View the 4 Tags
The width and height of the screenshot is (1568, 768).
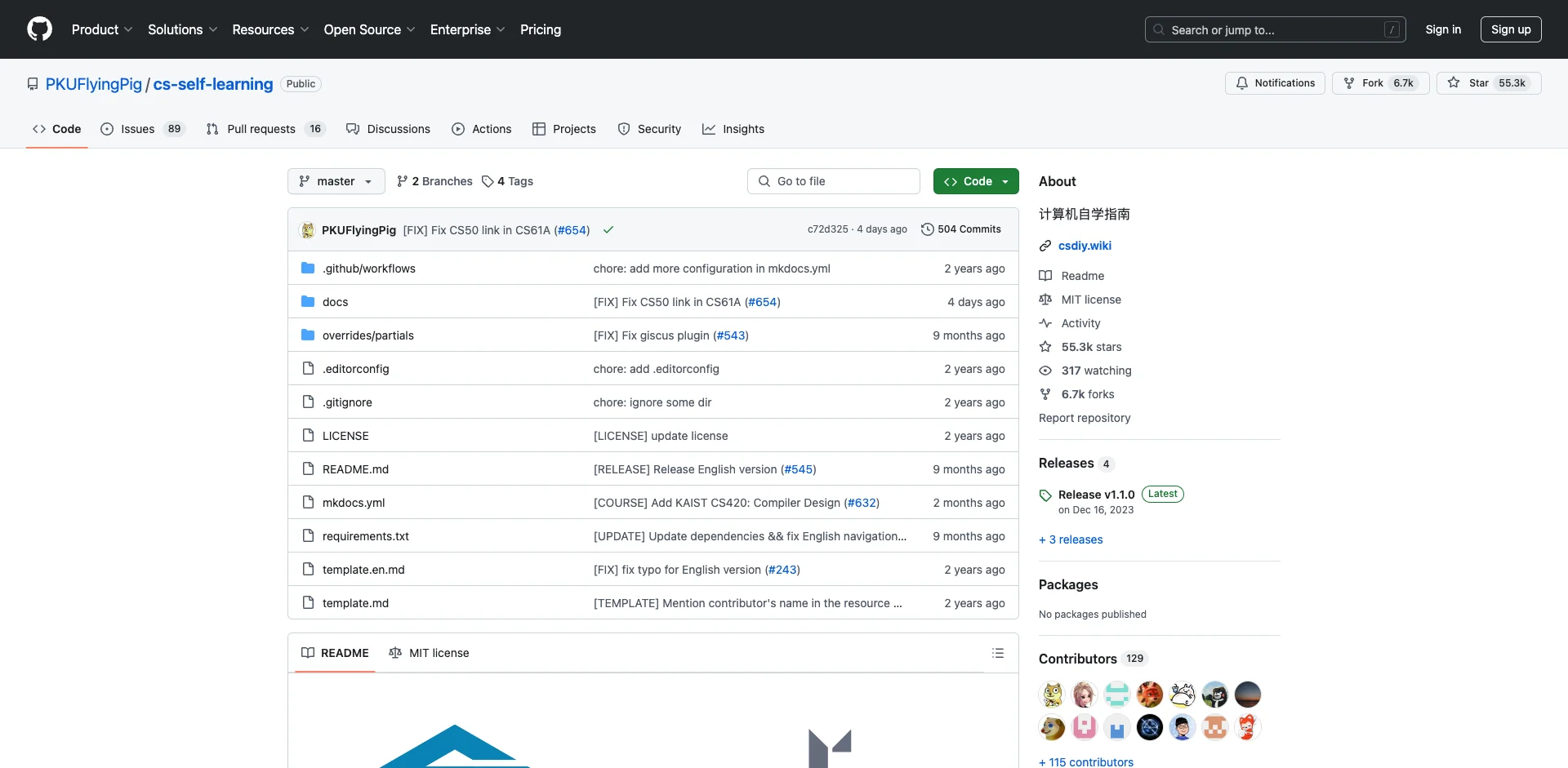click(507, 181)
